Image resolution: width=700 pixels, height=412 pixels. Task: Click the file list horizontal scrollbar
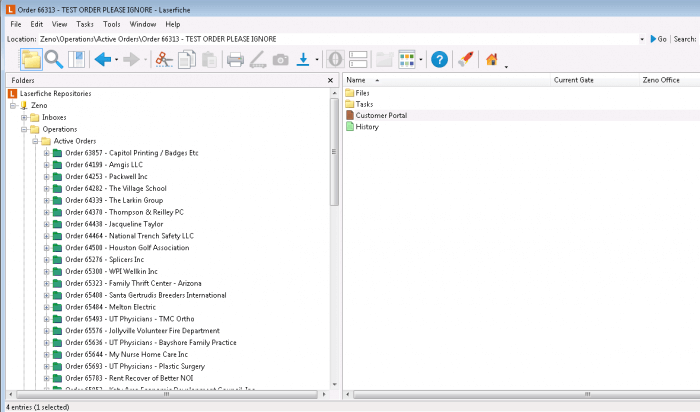(527, 395)
